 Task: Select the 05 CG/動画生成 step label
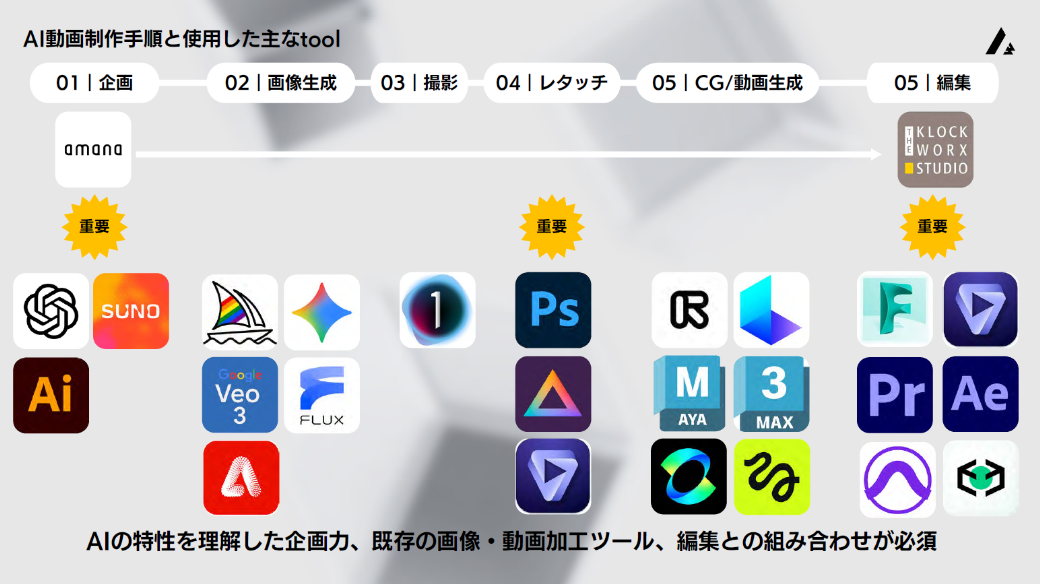pyautogui.click(x=727, y=83)
